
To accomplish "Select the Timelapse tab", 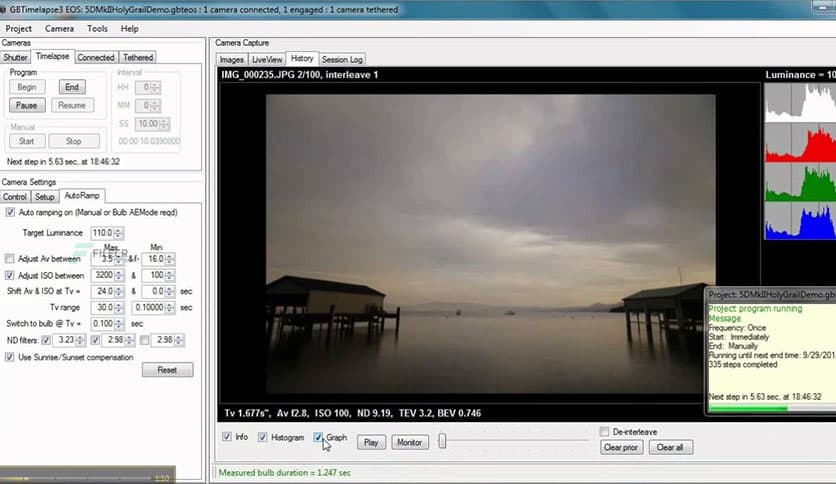I will [x=52, y=57].
